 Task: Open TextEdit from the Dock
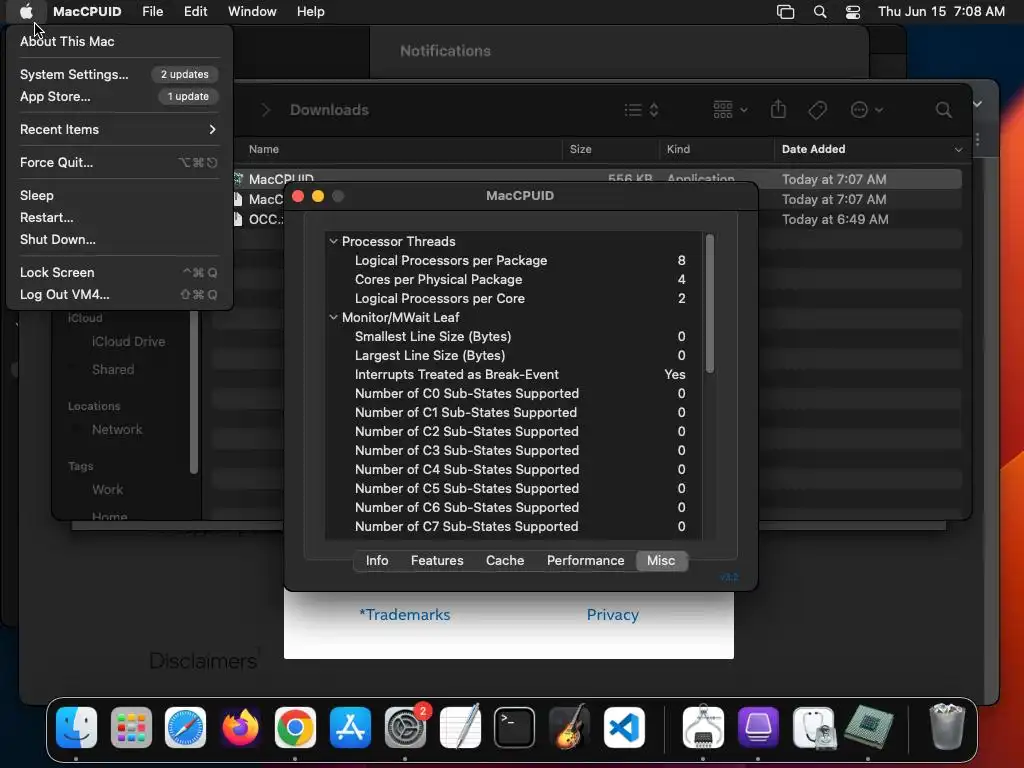[460, 727]
